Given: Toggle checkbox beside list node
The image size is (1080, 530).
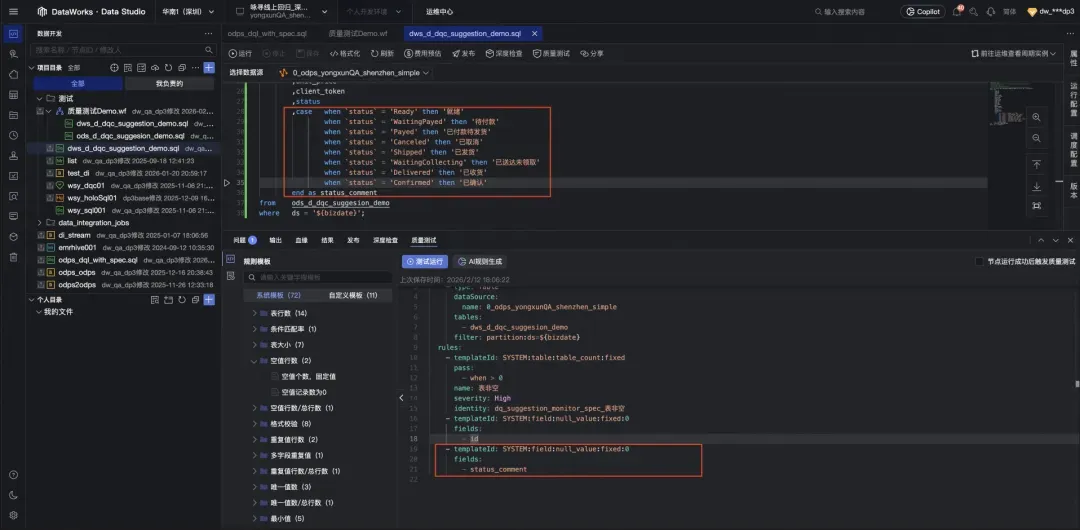Looking at the screenshot, I should click(x=50, y=161).
